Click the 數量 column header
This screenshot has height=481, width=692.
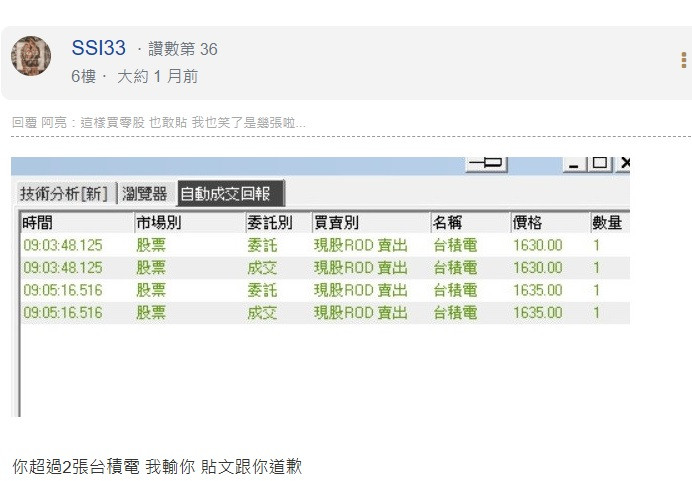(610, 222)
